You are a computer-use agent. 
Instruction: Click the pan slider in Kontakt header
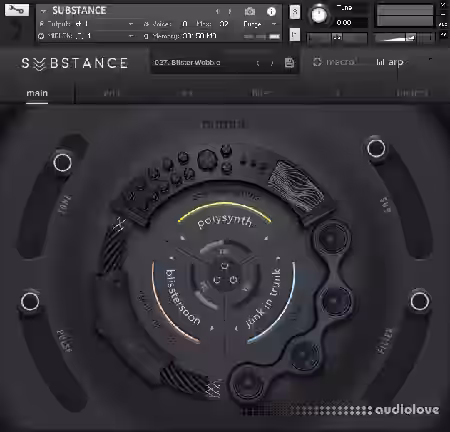click(x=337, y=38)
